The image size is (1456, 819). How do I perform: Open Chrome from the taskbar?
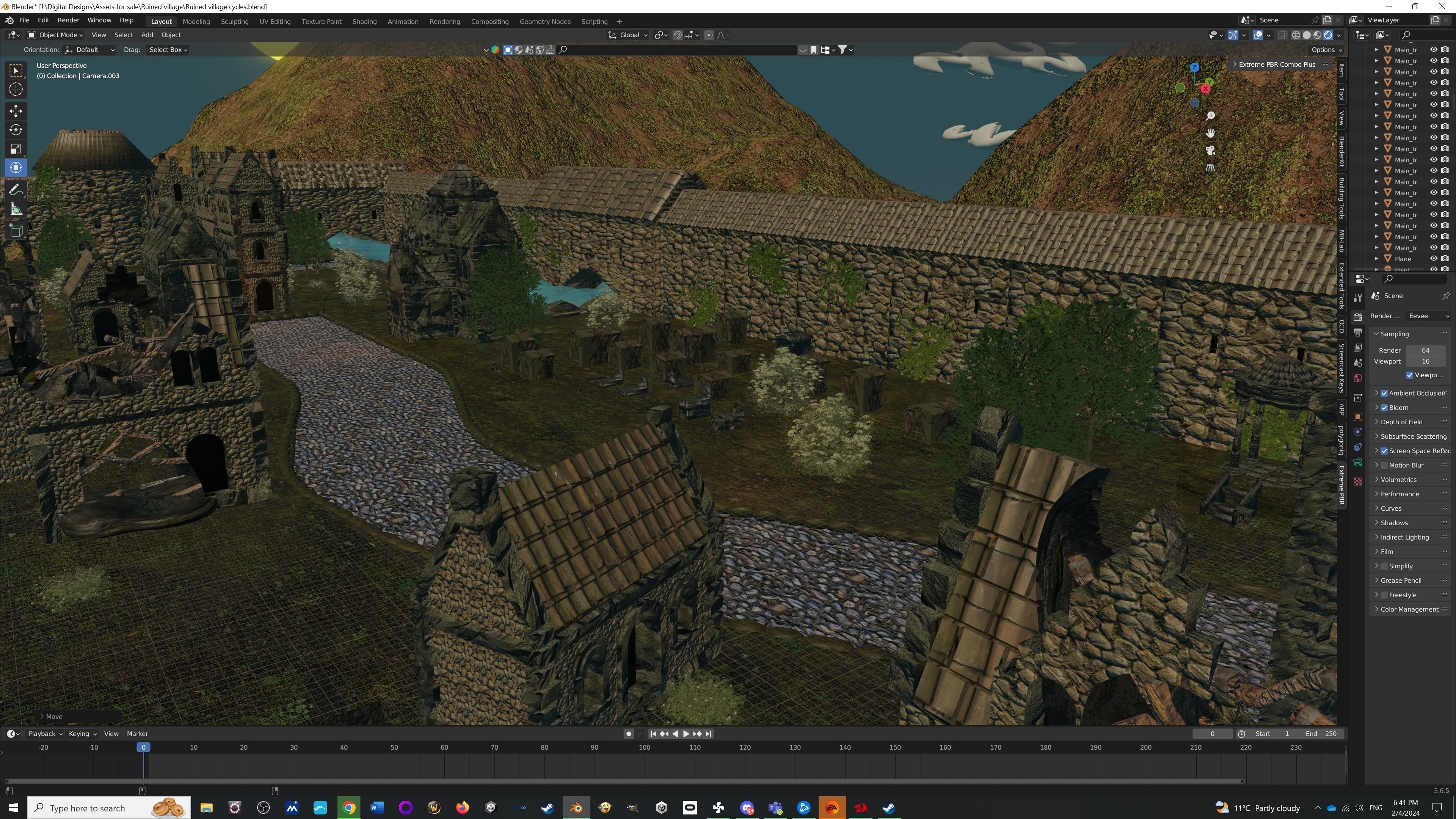pyautogui.click(x=349, y=808)
